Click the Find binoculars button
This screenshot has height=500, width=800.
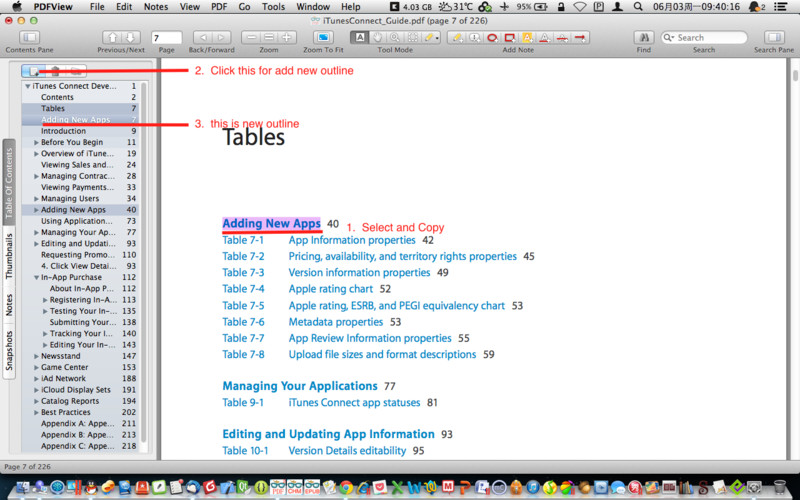click(x=644, y=37)
